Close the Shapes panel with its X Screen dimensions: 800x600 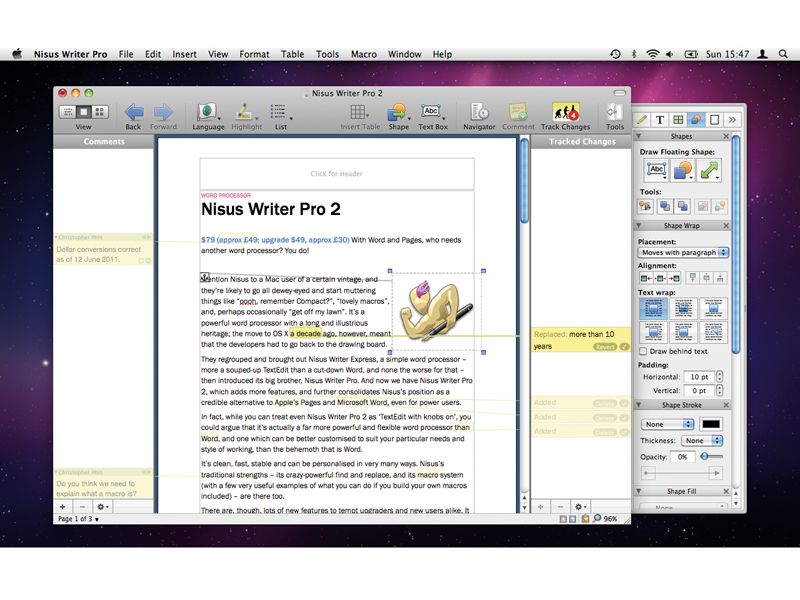tap(726, 136)
